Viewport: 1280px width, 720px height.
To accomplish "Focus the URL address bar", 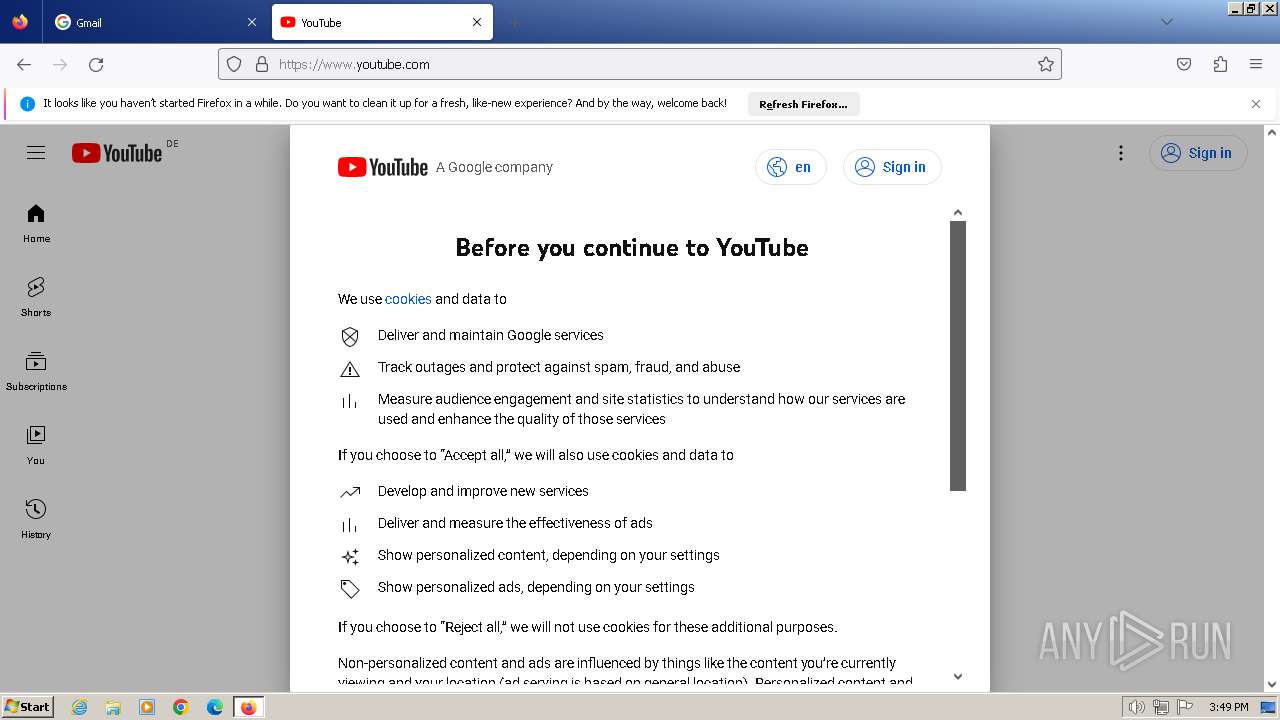I will [640, 64].
